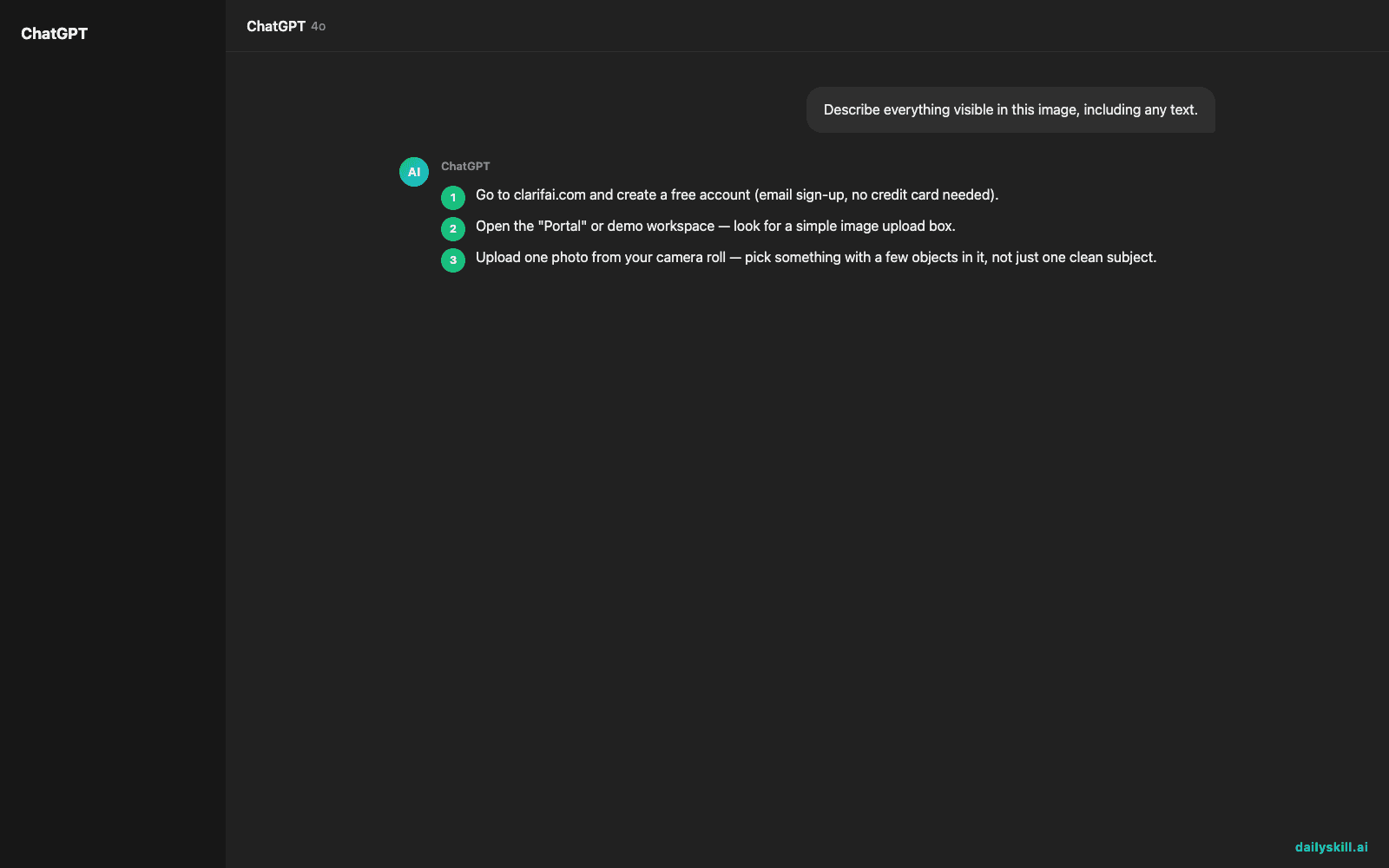Open the dailyskill.ai watermark link

pyautogui.click(x=1331, y=847)
